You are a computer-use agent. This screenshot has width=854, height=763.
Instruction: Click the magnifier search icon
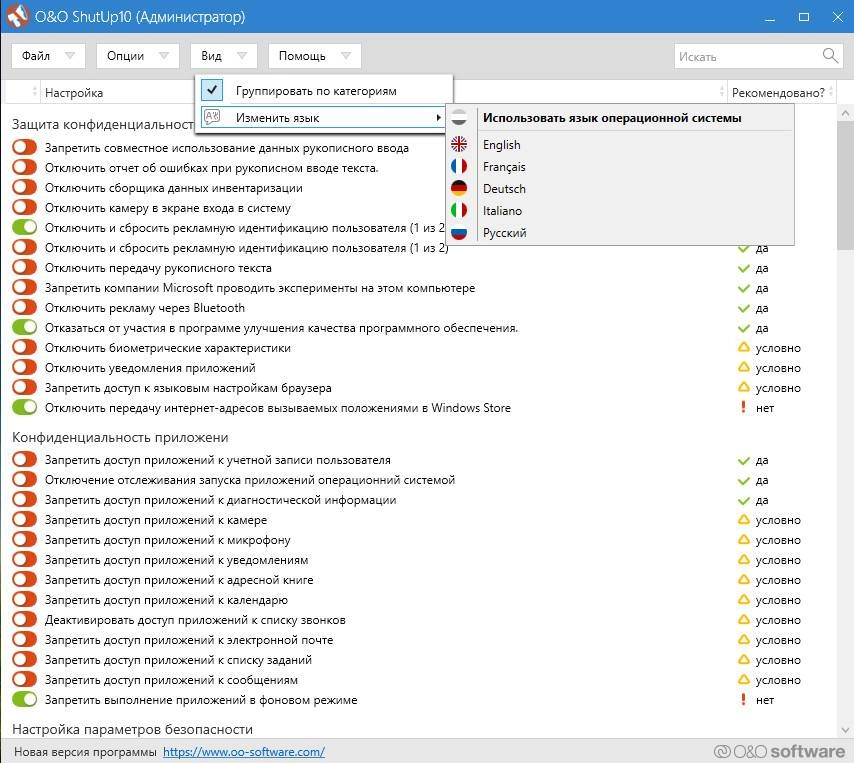coord(830,56)
